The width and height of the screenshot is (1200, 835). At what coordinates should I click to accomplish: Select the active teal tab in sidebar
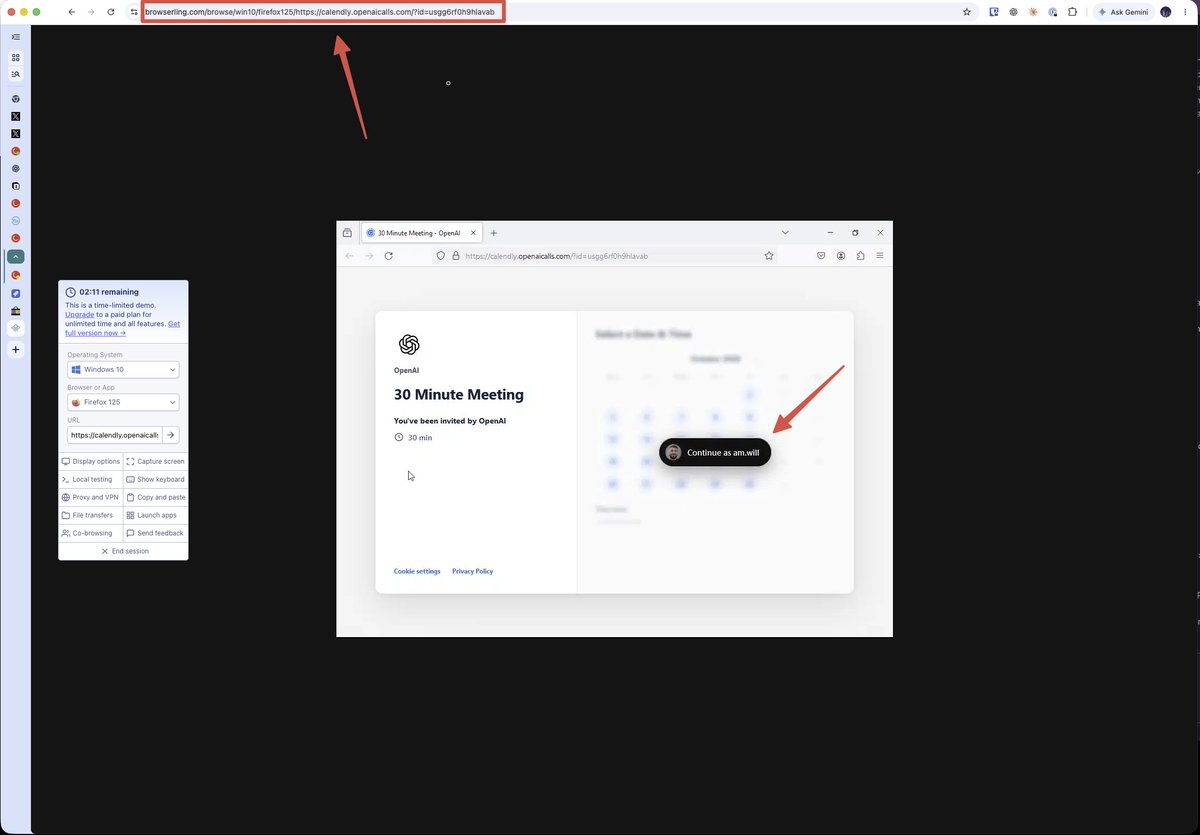point(16,256)
